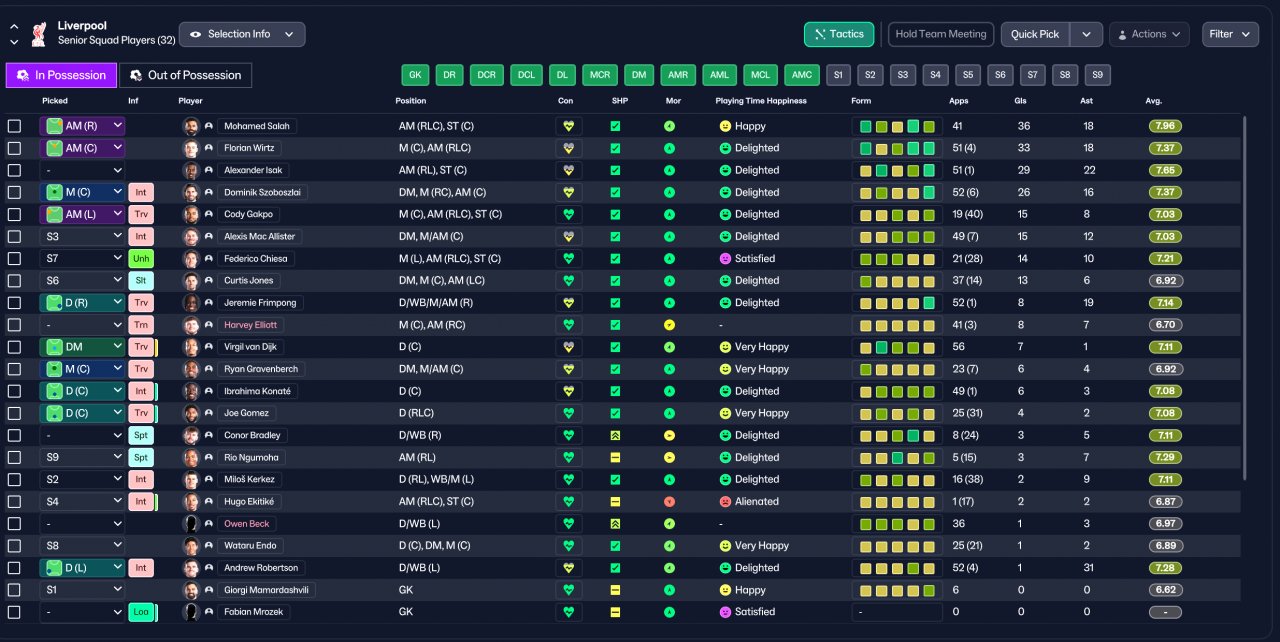The height and width of the screenshot is (642, 1280).
Task: Click Harvey Elliott's yellow morale icon
Action: point(669,325)
